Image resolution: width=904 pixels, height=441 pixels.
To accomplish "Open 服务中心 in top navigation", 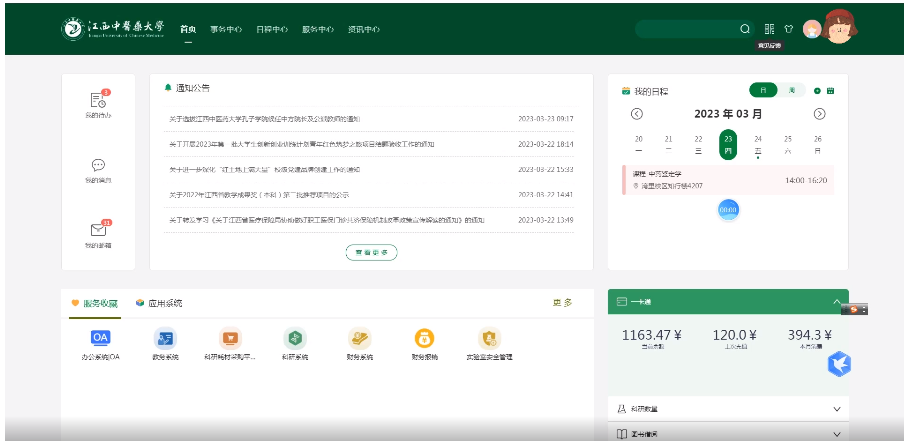I will [x=318, y=29].
